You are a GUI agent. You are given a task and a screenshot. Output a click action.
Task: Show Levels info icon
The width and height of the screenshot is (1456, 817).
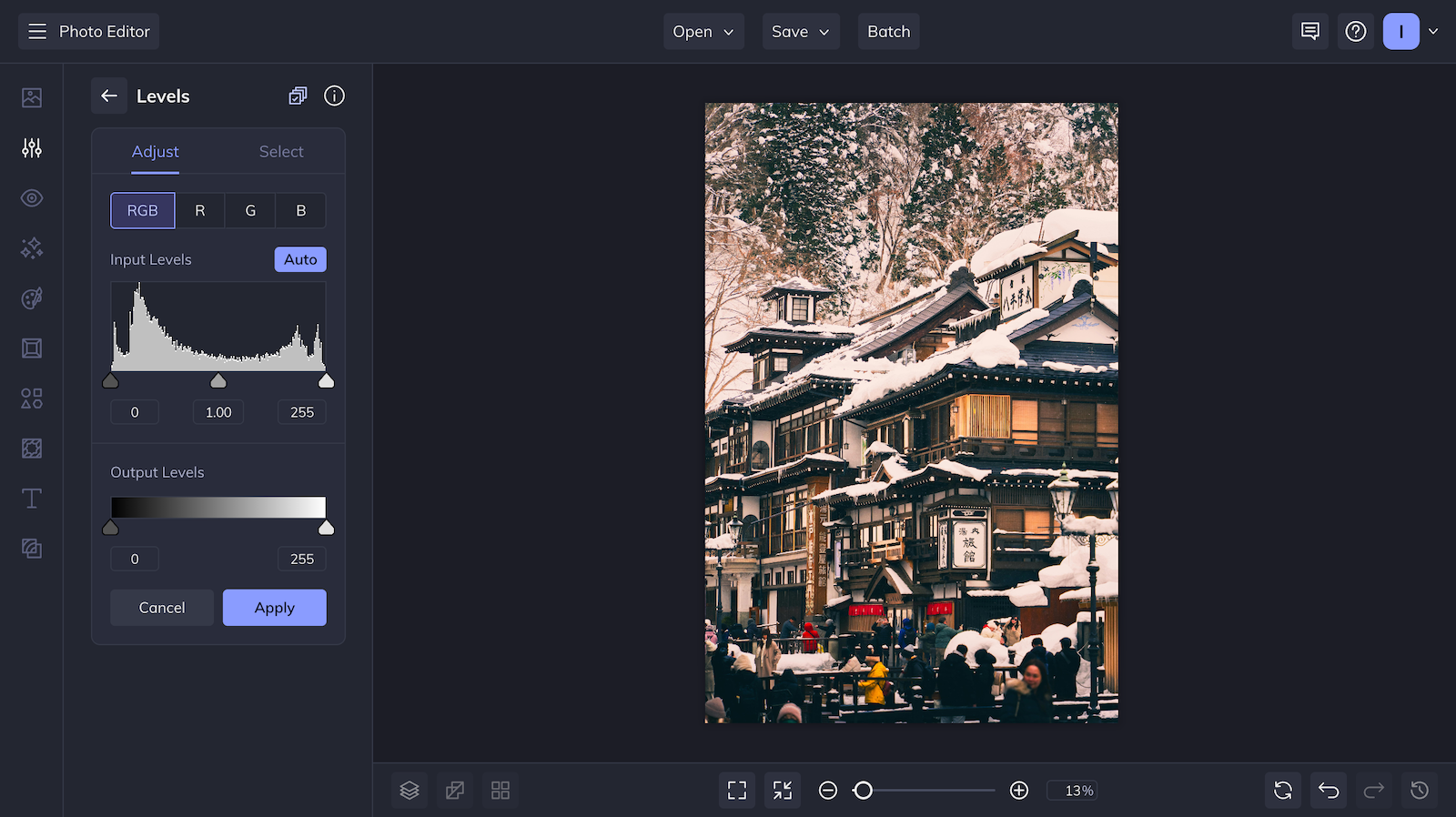click(334, 96)
